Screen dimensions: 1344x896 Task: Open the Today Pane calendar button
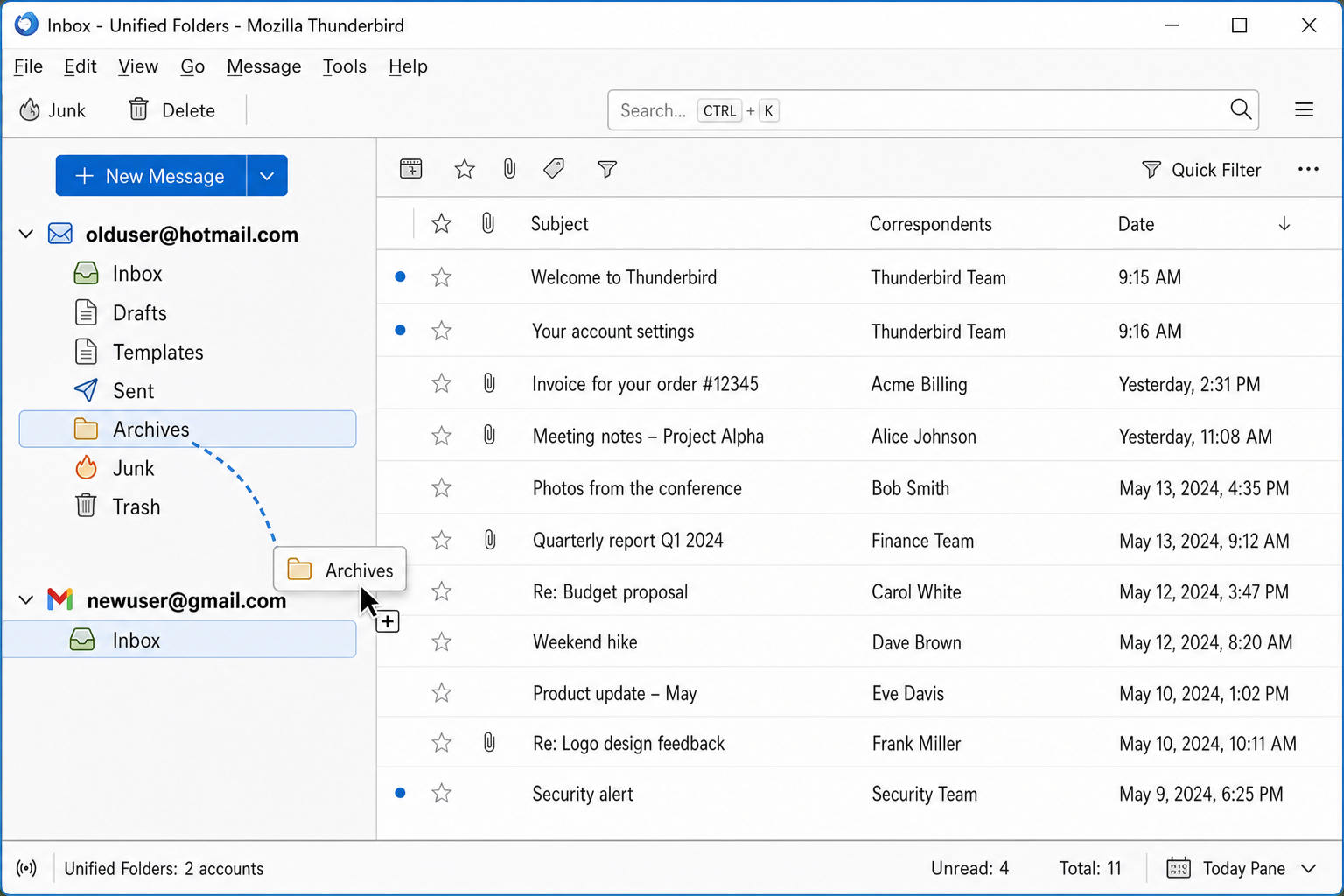(x=1226, y=869)
